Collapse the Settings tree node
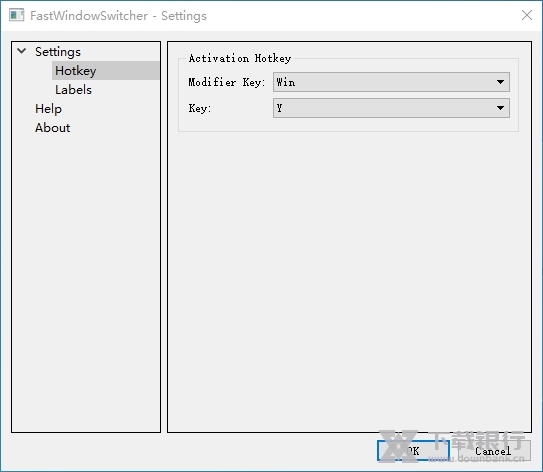The image size is (543, 472). click(x=21, y=51)
